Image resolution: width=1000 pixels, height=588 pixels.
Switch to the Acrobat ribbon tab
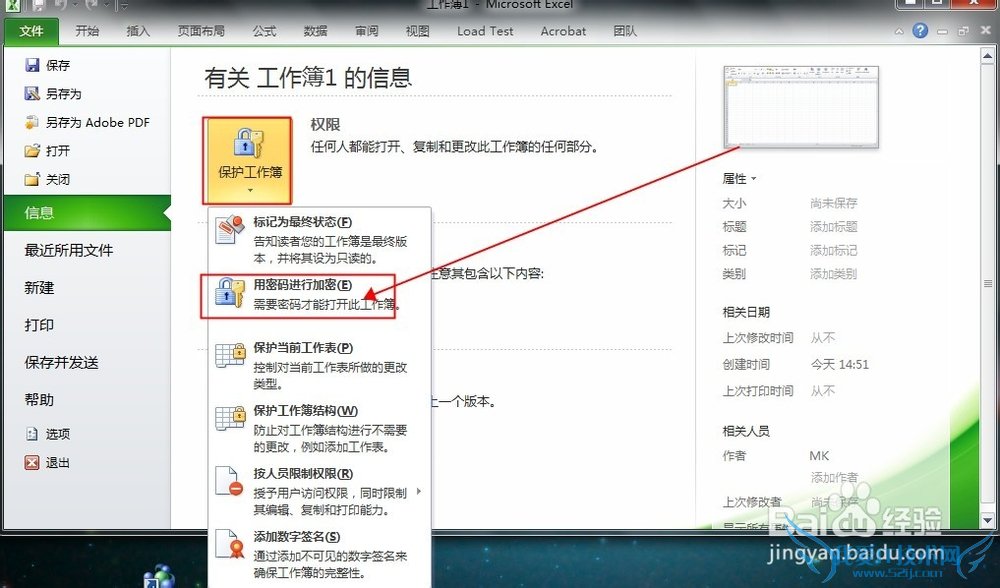pyautogui.click(x=562, y=31)
